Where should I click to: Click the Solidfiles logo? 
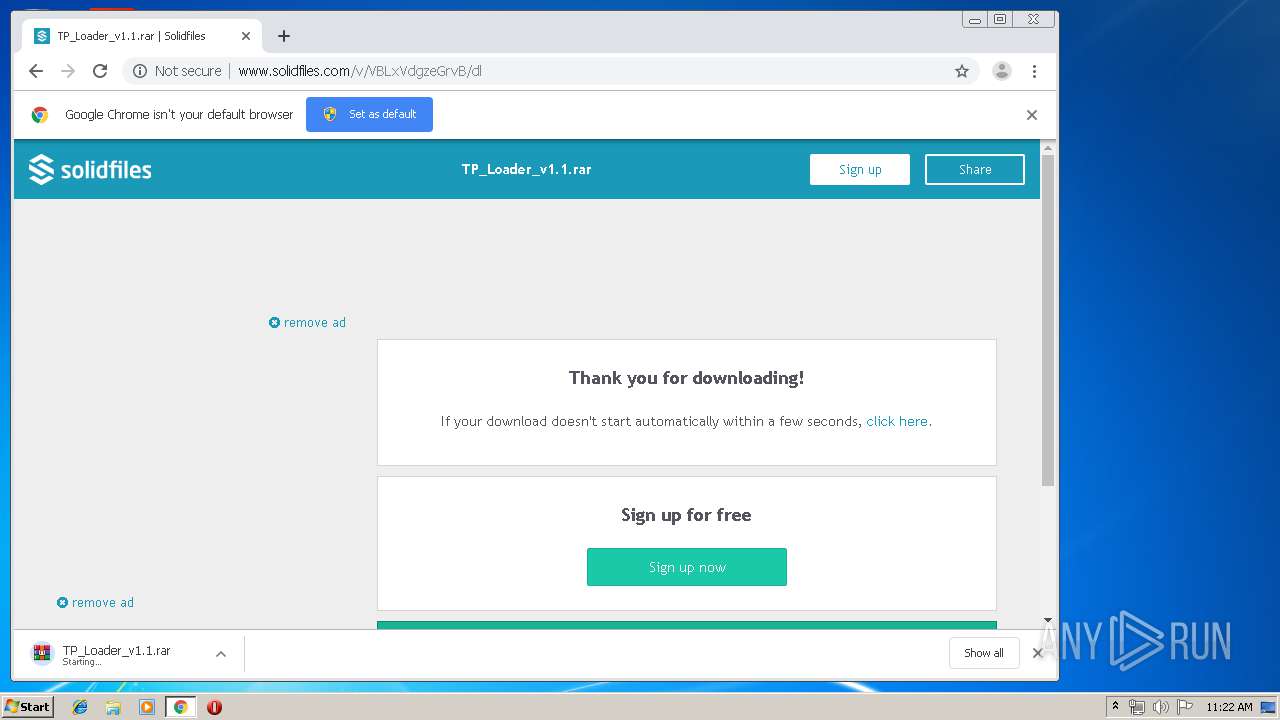[90, 170]
